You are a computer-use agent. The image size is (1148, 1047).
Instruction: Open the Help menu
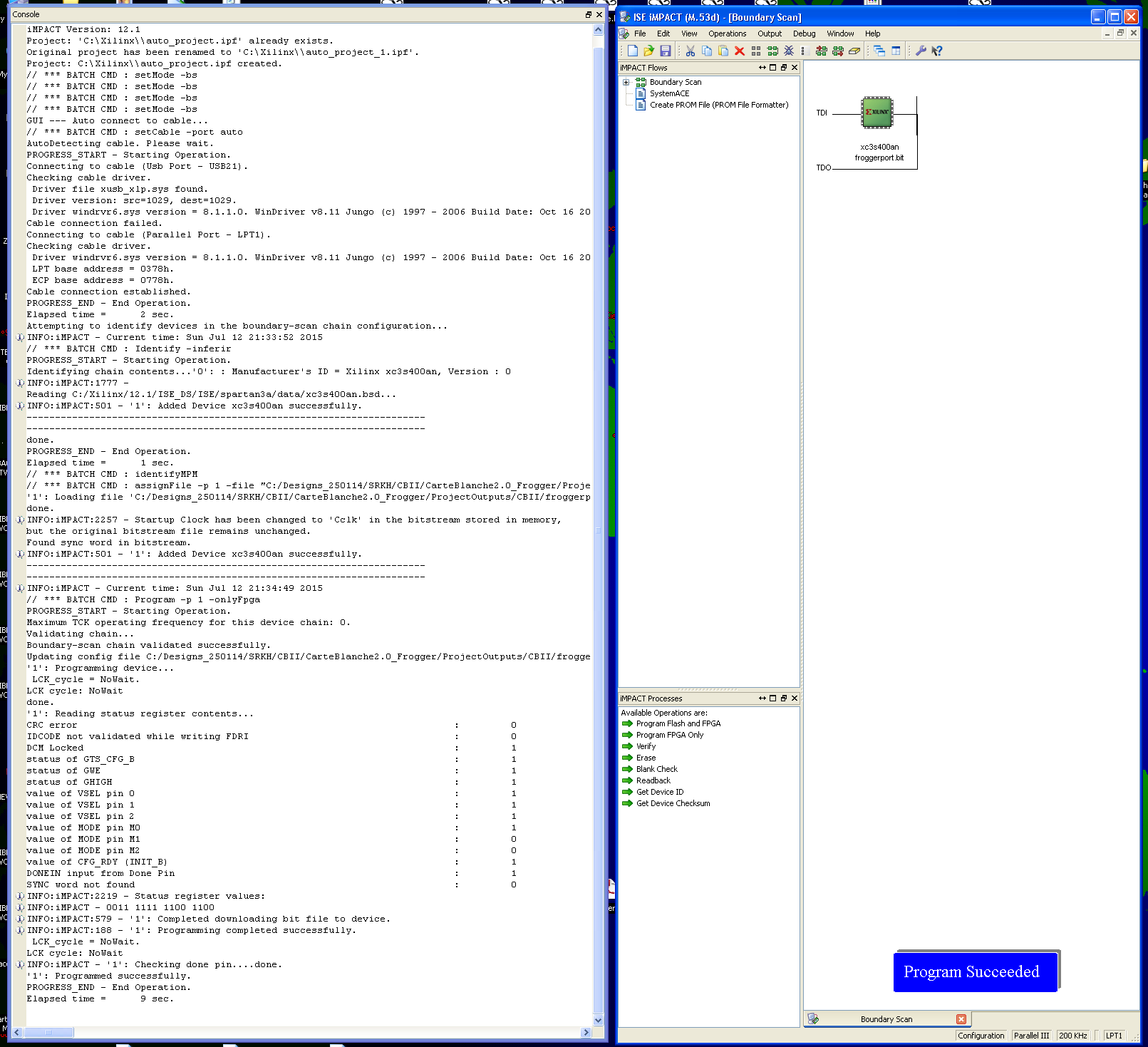(873, 33)
